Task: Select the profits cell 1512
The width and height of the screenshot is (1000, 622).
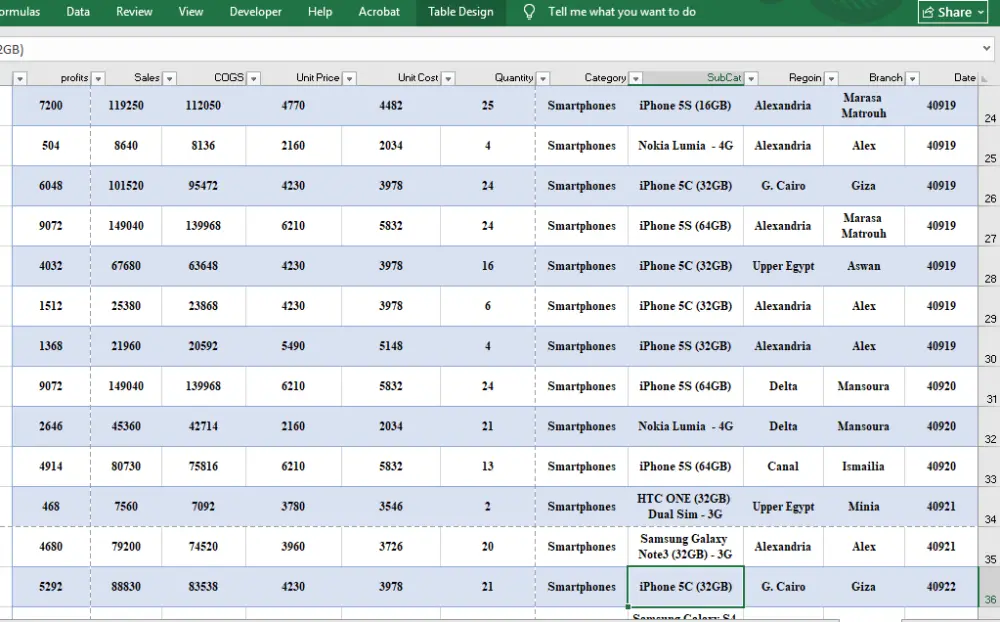Action: 51,306
